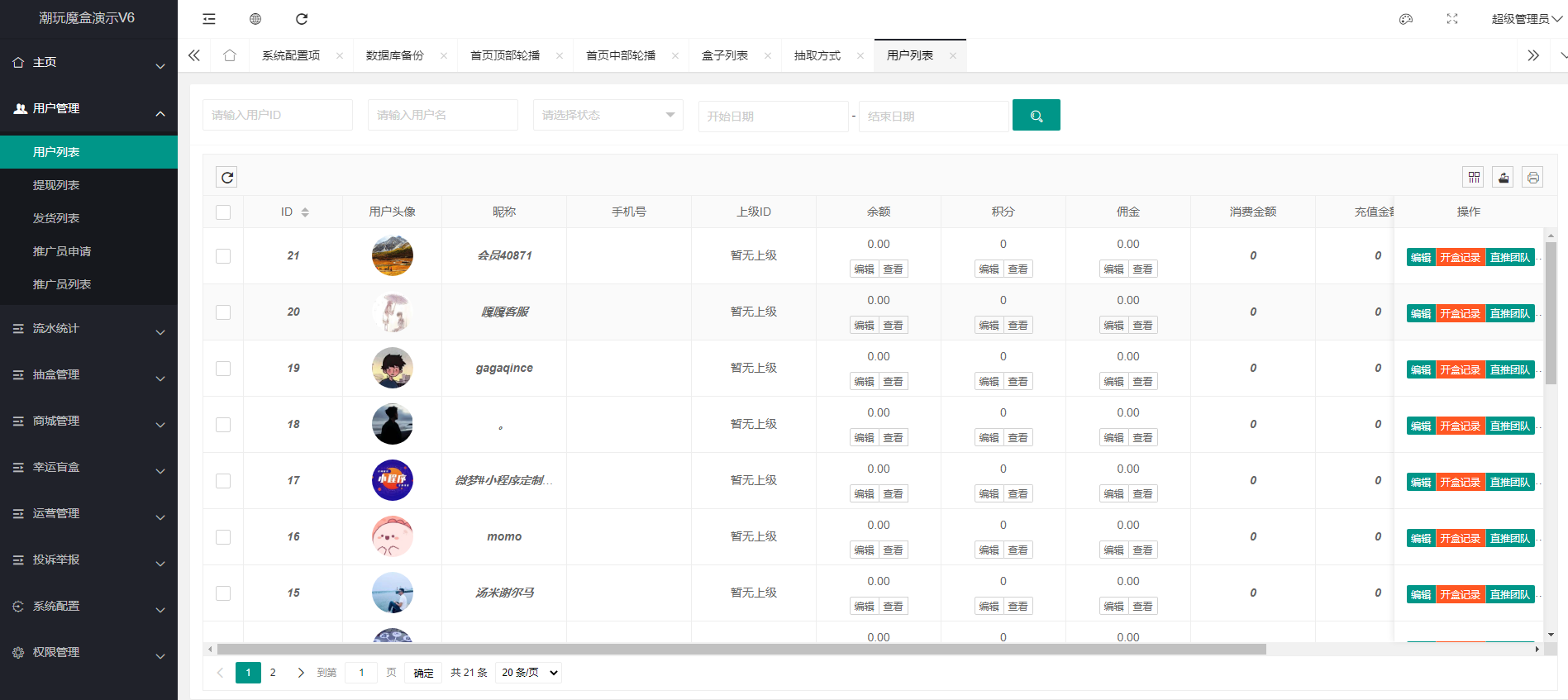1568x700 pixels.
Task: Click the export table icon
Action: point(1504,177)
